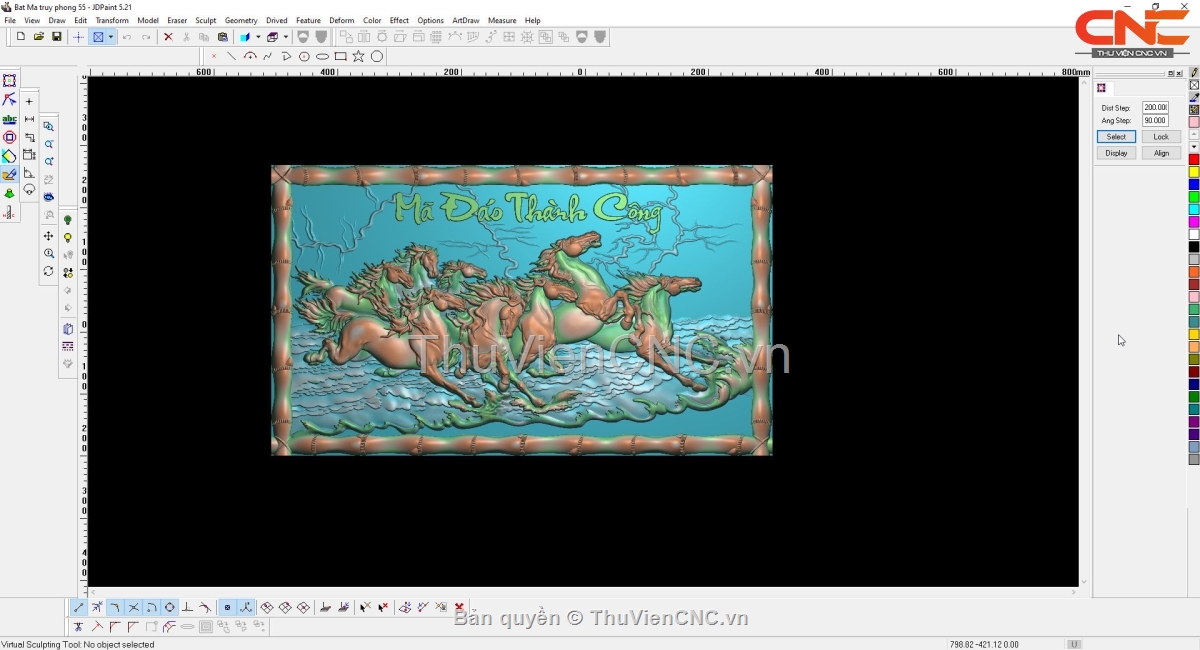Viewport: 1200px width, 650px height.
Task: Select the rectangle drawing tool
Action: tap(341, 57)
